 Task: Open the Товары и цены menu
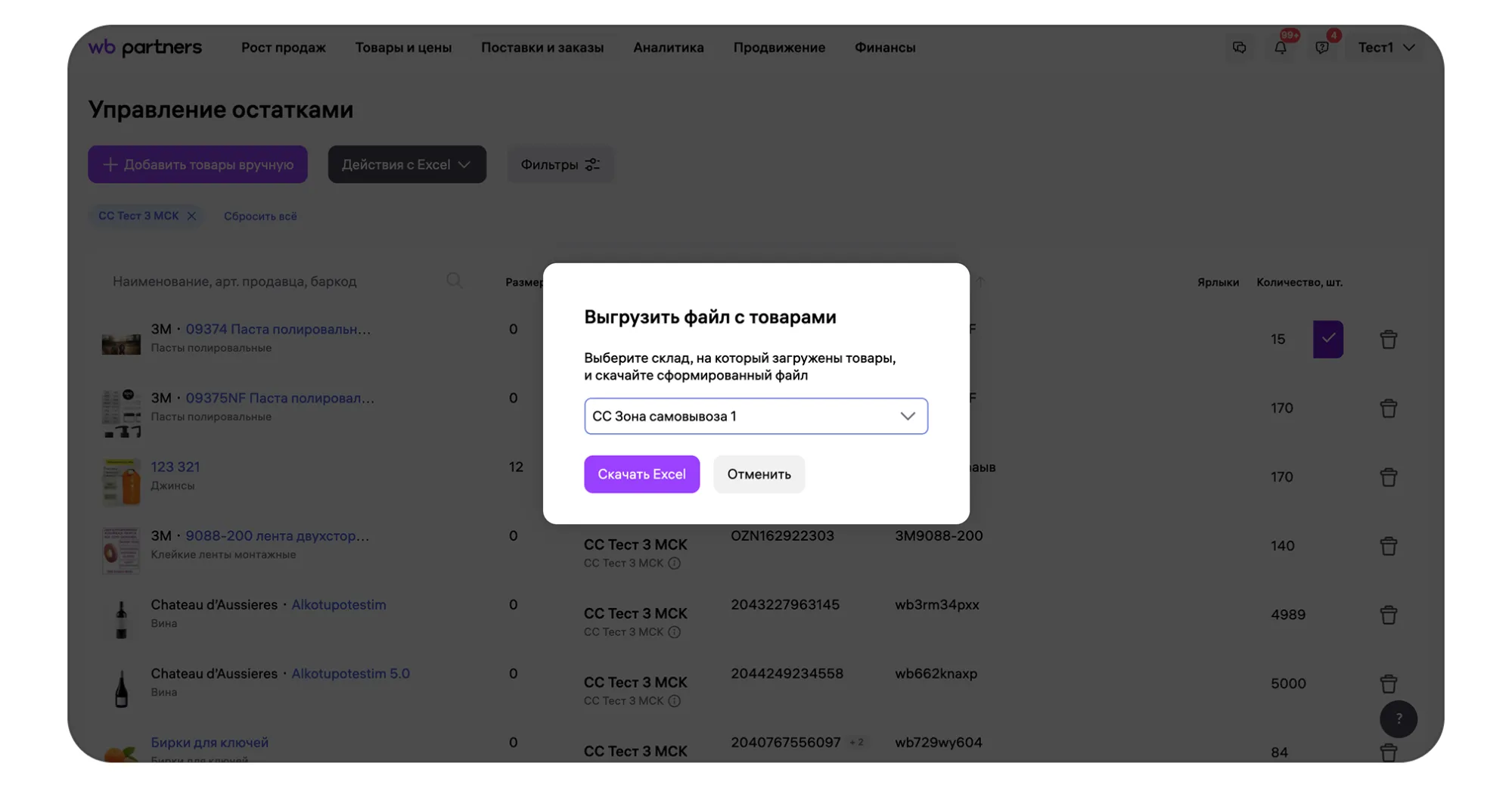point(403,48)
